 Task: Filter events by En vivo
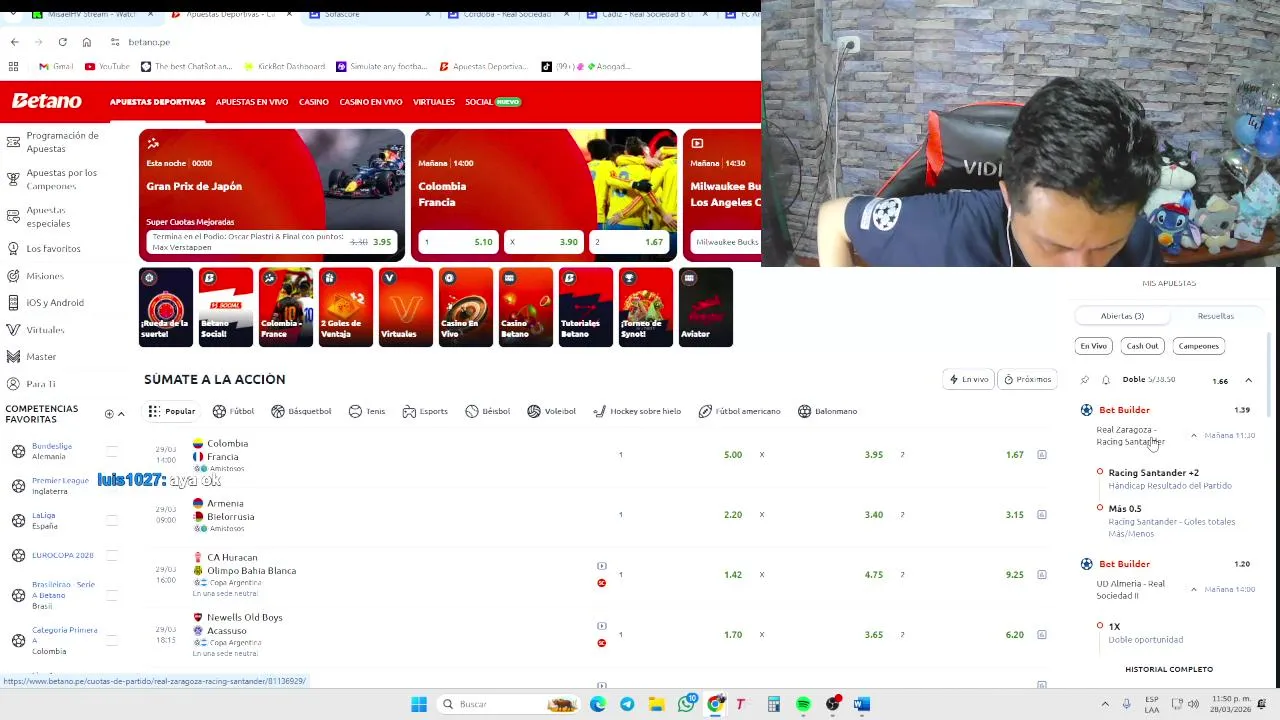point(968,379)
